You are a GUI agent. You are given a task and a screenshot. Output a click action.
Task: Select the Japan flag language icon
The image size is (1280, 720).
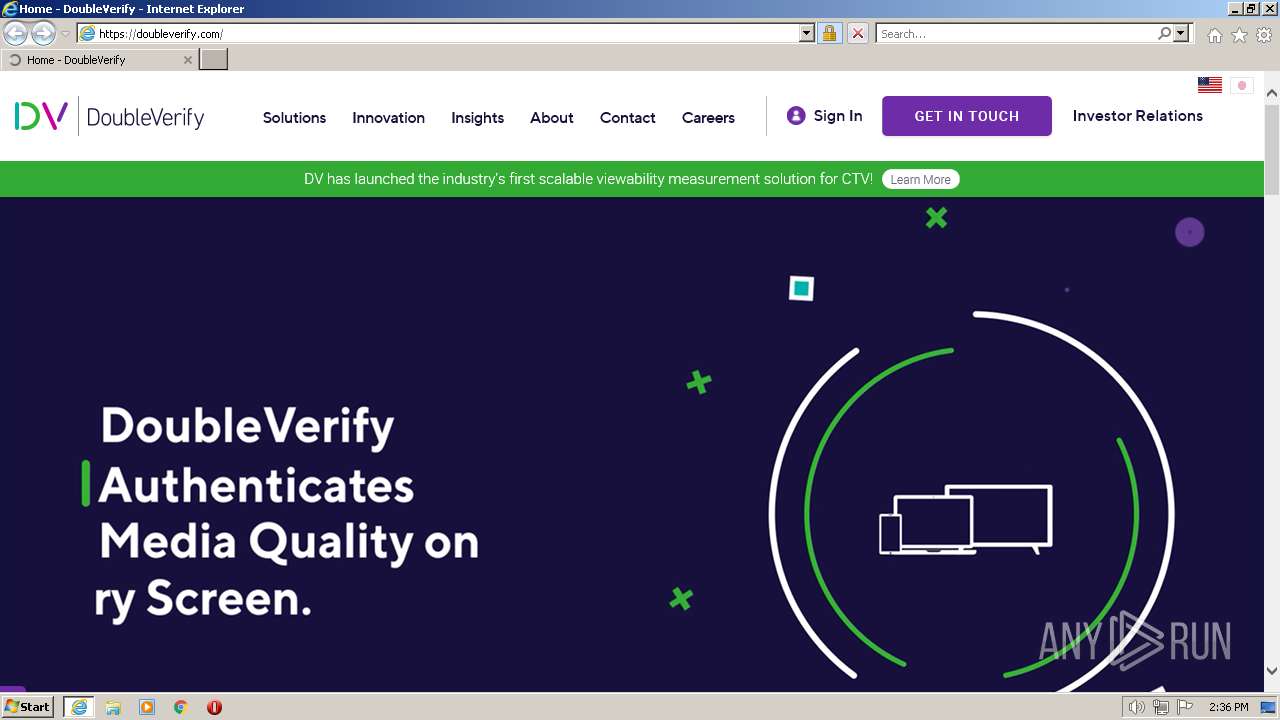(x=1242, y=85)
